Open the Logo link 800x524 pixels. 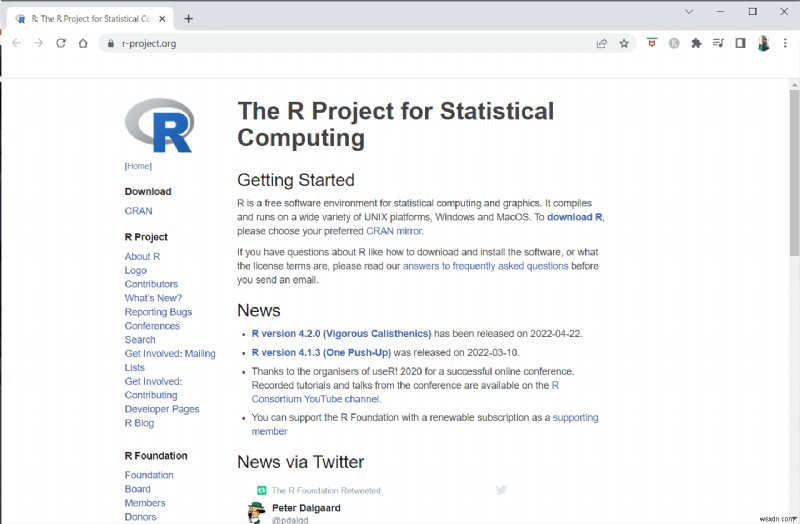pos(135,270)
